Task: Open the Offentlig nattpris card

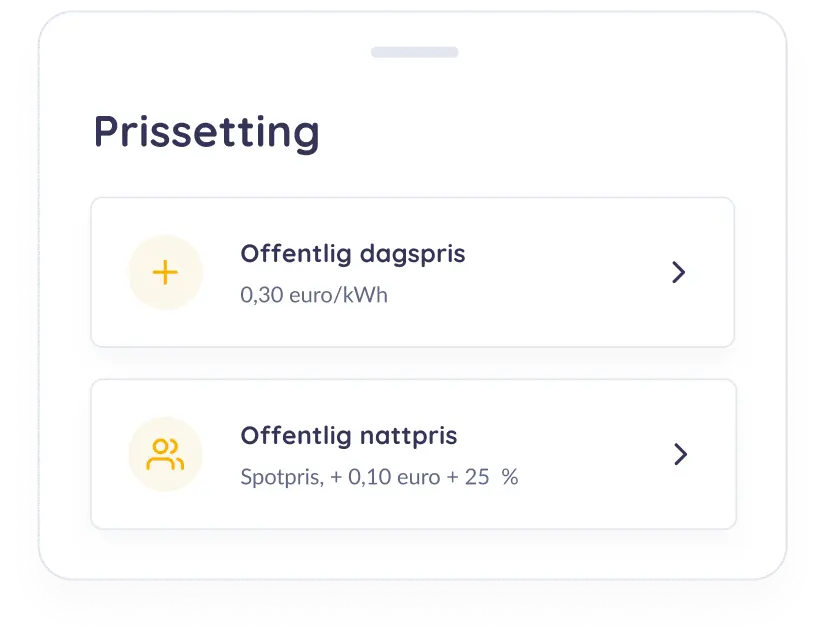Action: click(x=414, y=455)
